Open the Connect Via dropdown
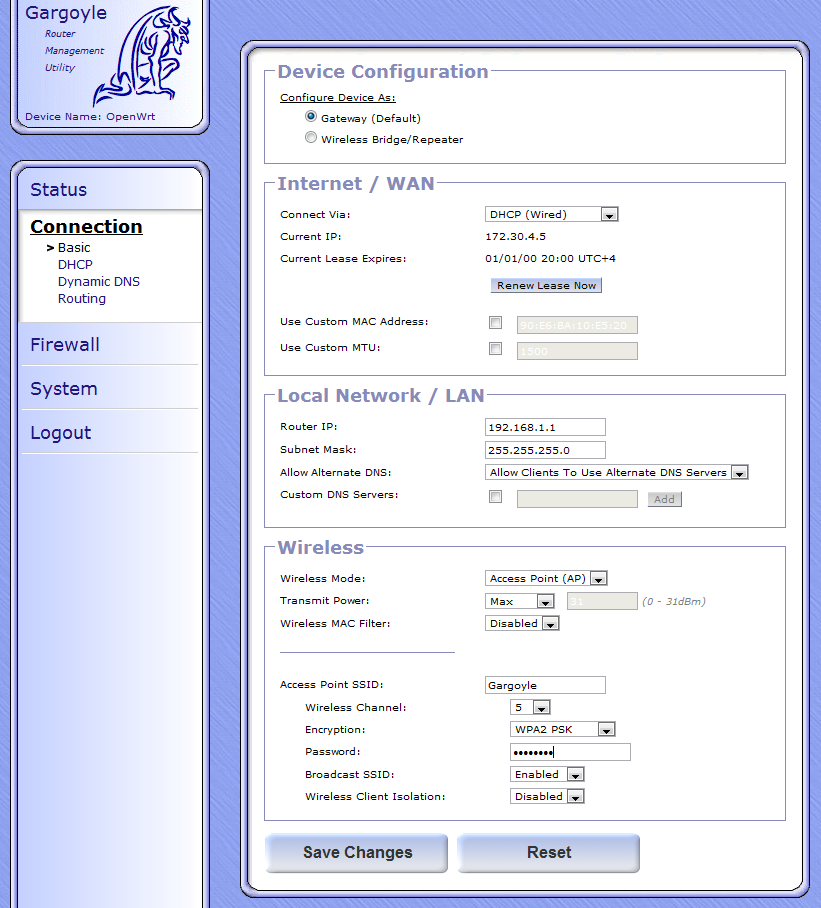 pyautogui.click(x=551, y=214)
